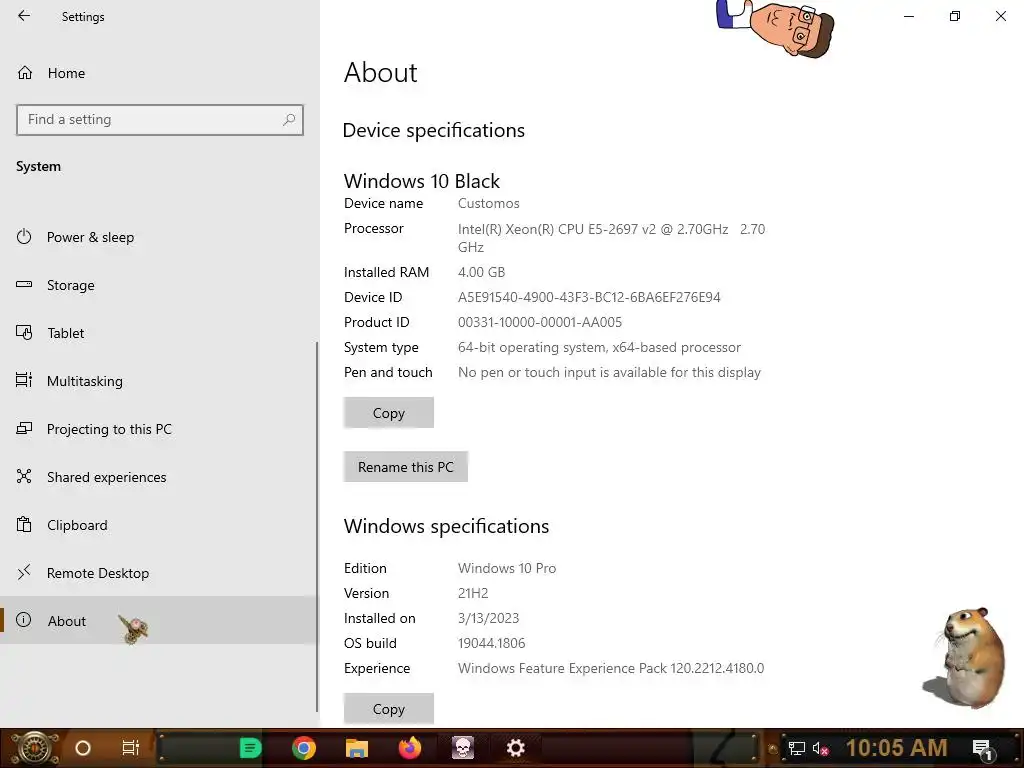The height and width of the screenshot is (768, 1024).
Task: Copy the device specifications
Action: click(x=389, y=413)
